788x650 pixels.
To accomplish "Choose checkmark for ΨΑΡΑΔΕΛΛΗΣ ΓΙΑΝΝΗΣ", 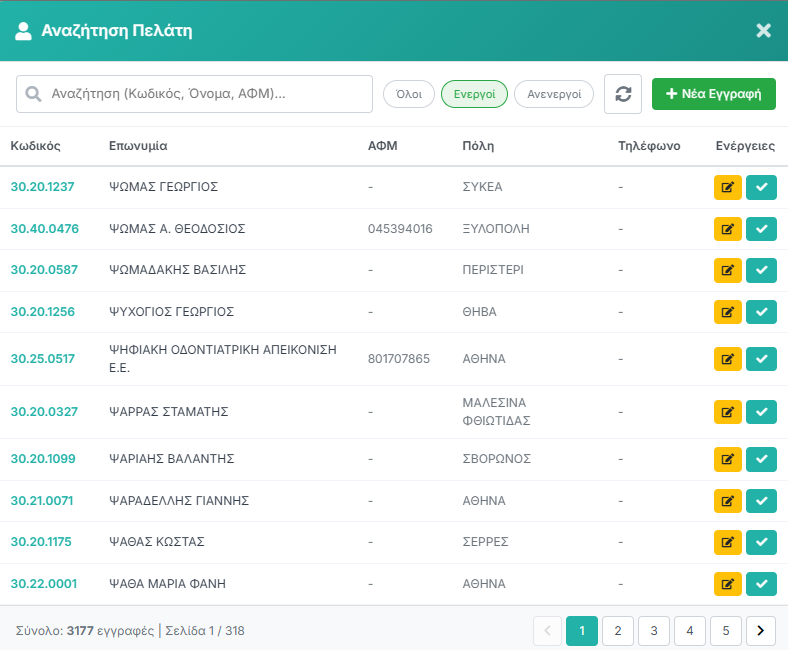I will pos(761,501).
